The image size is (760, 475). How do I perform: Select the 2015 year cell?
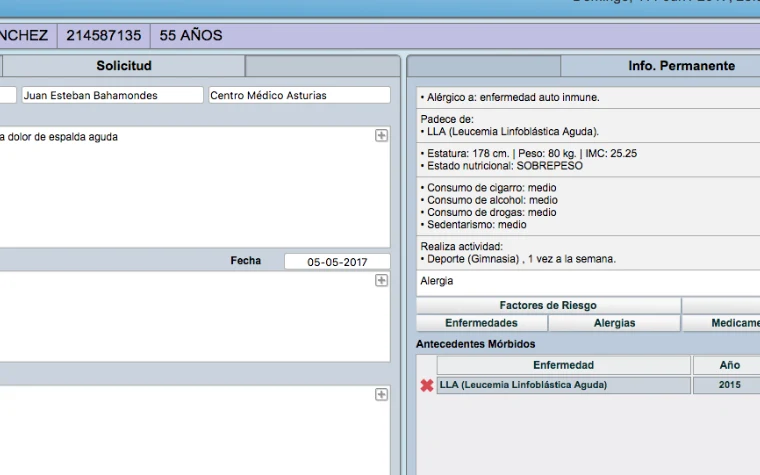click(x=727, y=385)
